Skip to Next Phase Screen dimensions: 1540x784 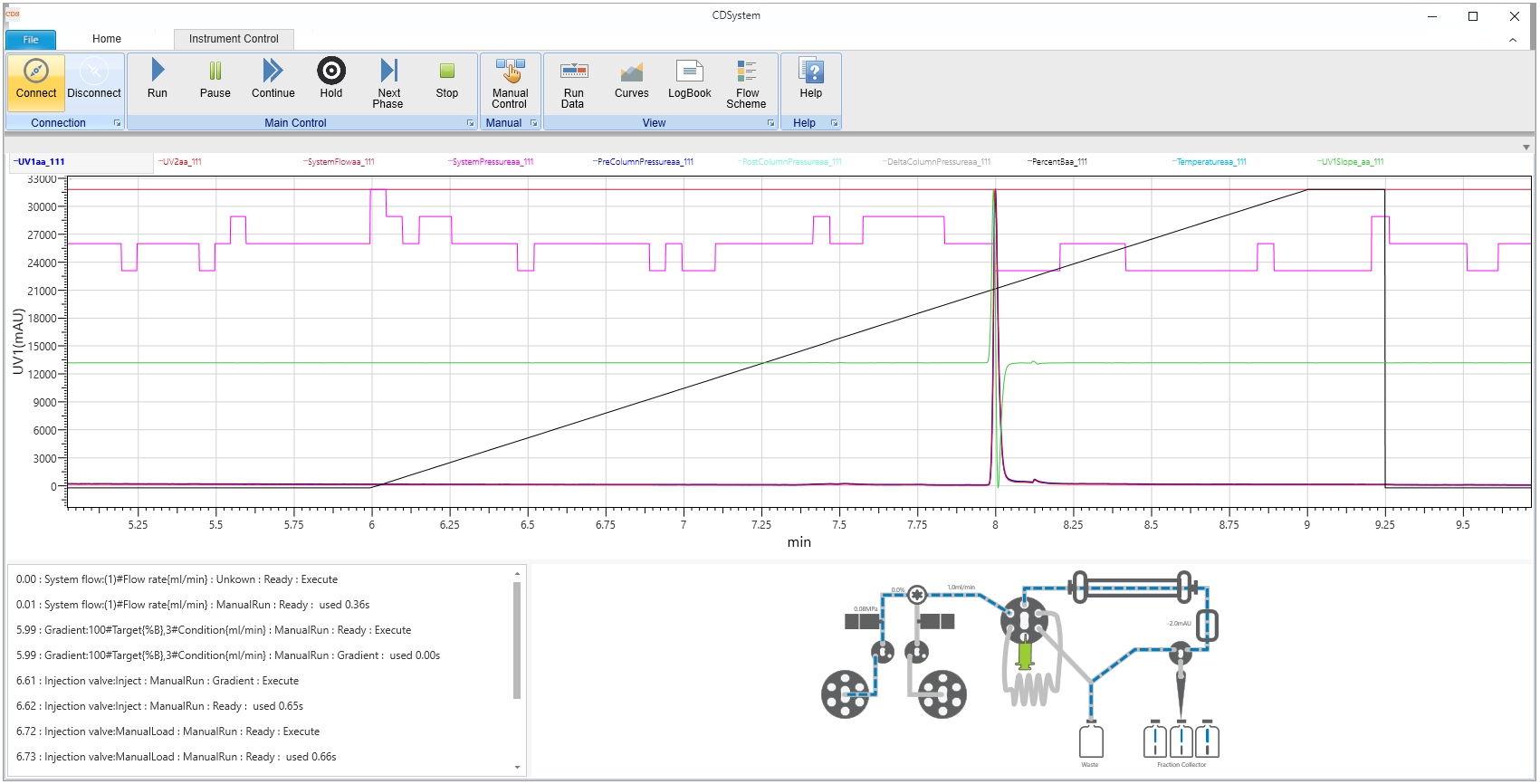pyautogui.click(x=388, y=83)
